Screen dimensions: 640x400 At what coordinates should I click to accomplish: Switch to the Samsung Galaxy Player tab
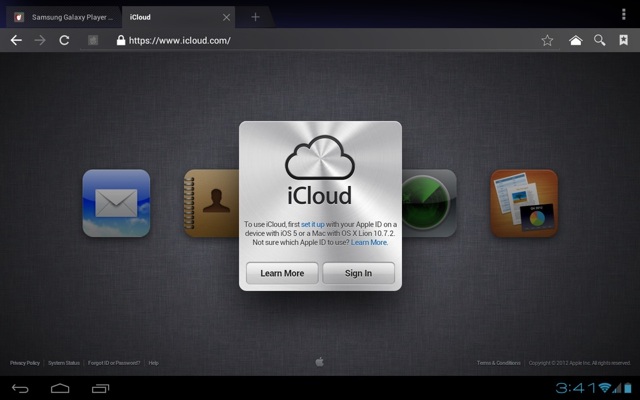pos(64,17)
